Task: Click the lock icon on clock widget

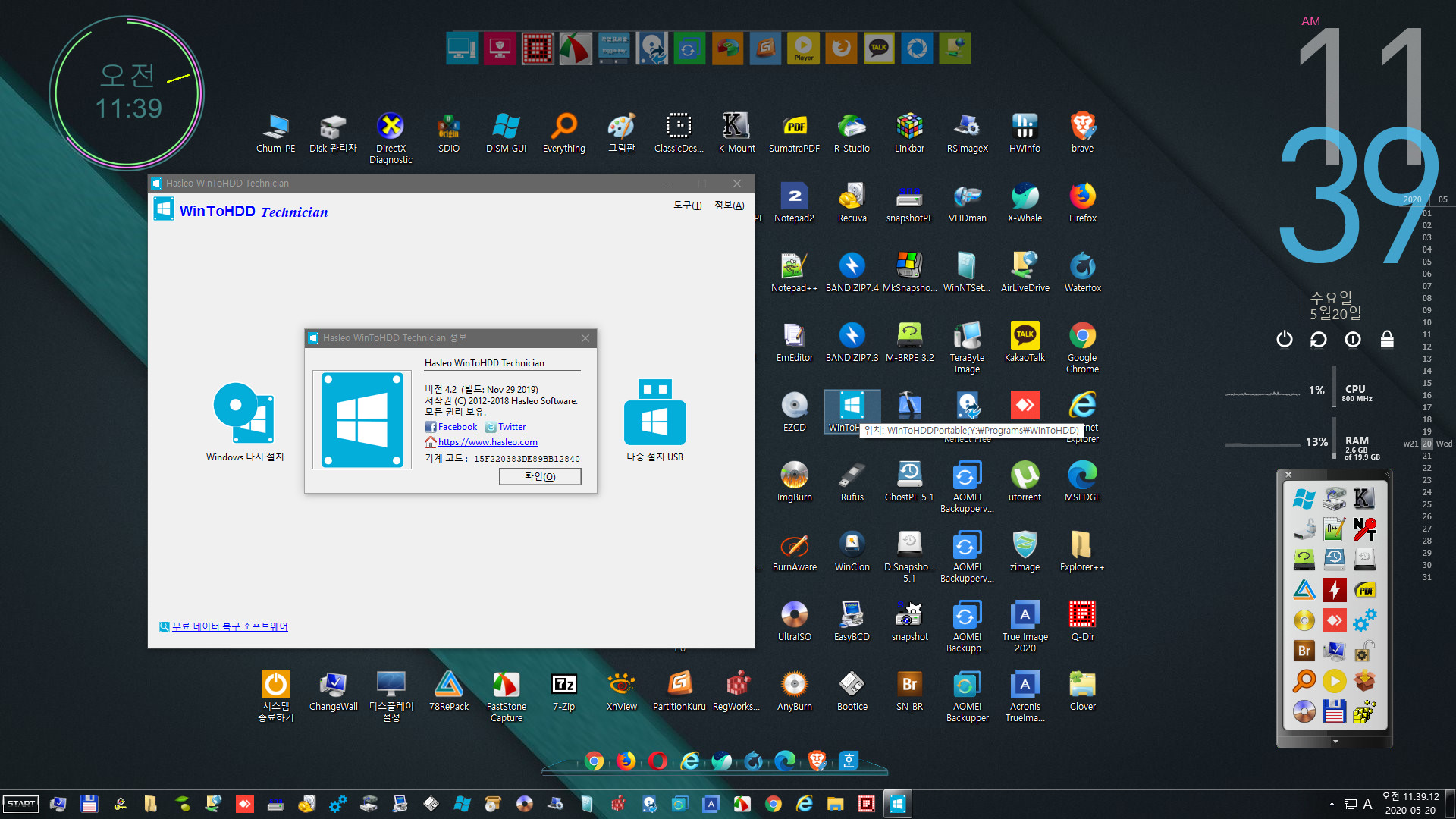Action: [x=1387, y=339]
